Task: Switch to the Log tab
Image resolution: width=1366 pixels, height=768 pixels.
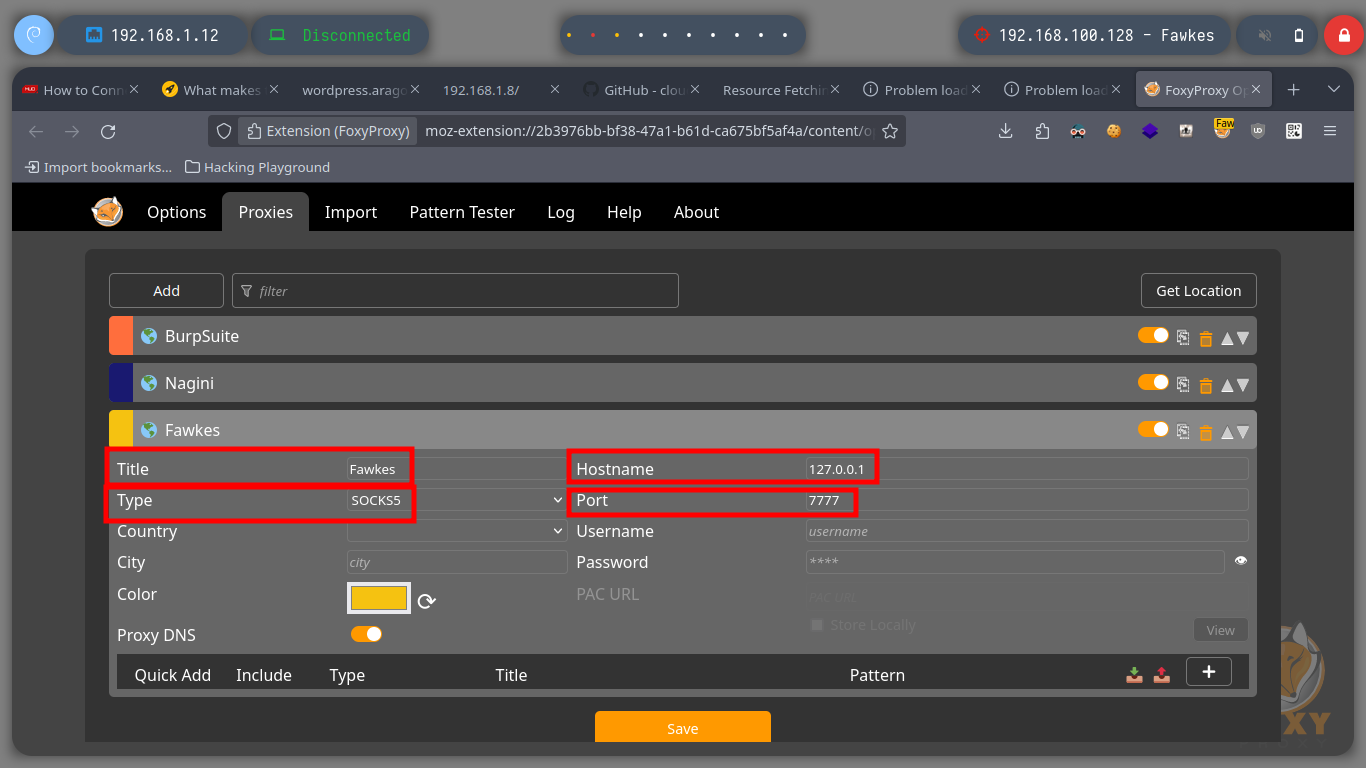Action: click(x=561, y=212)
